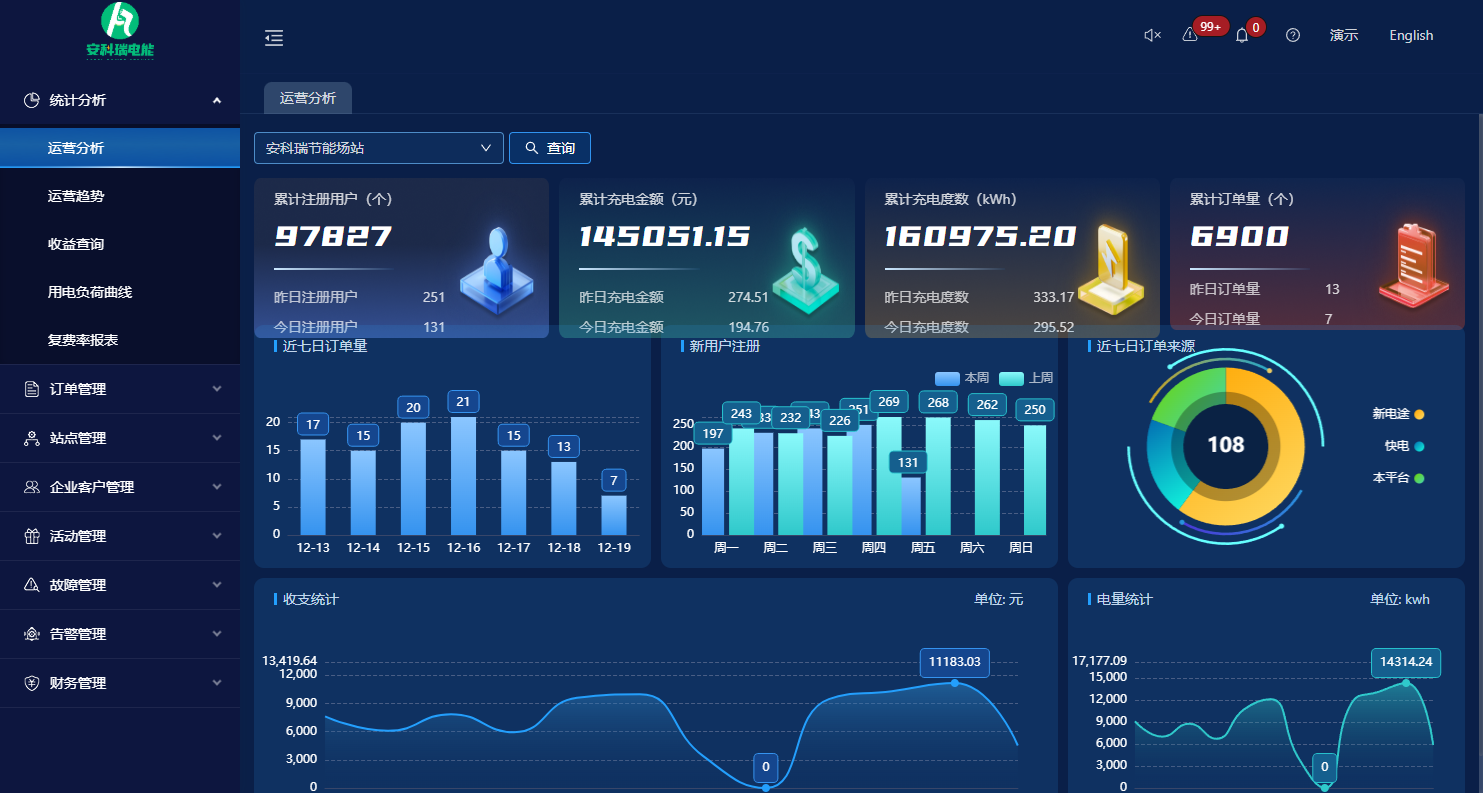This screenshot has height=793, width=1483.
Task: Open the 演示 user menu in the header
Action: pos(1344,35)
